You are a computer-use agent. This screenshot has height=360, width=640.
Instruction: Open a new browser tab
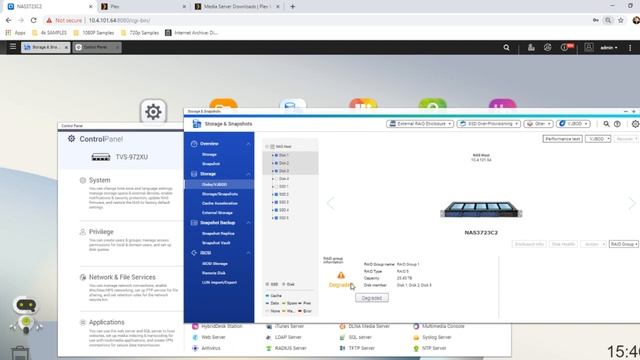[292, 7]
